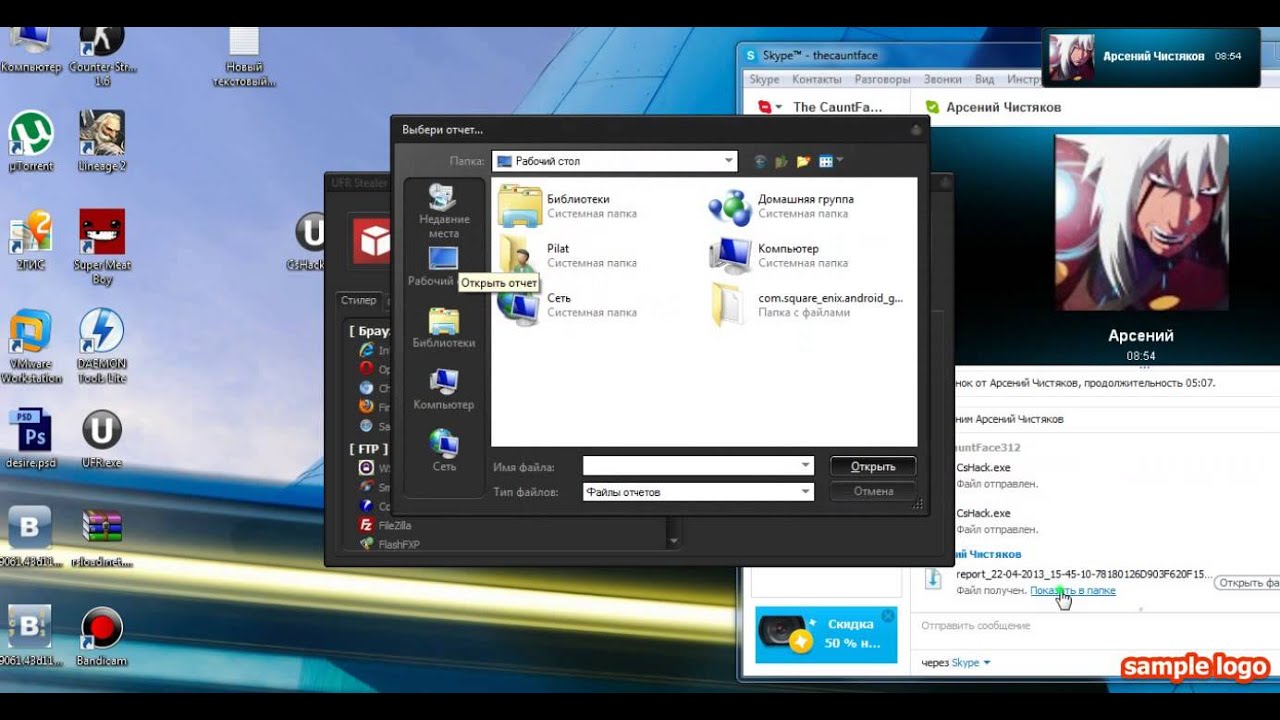Open the Вид menu in Skype
Image resolution: width=1280 pixels, height=720 pixels.
pos(984,79)
